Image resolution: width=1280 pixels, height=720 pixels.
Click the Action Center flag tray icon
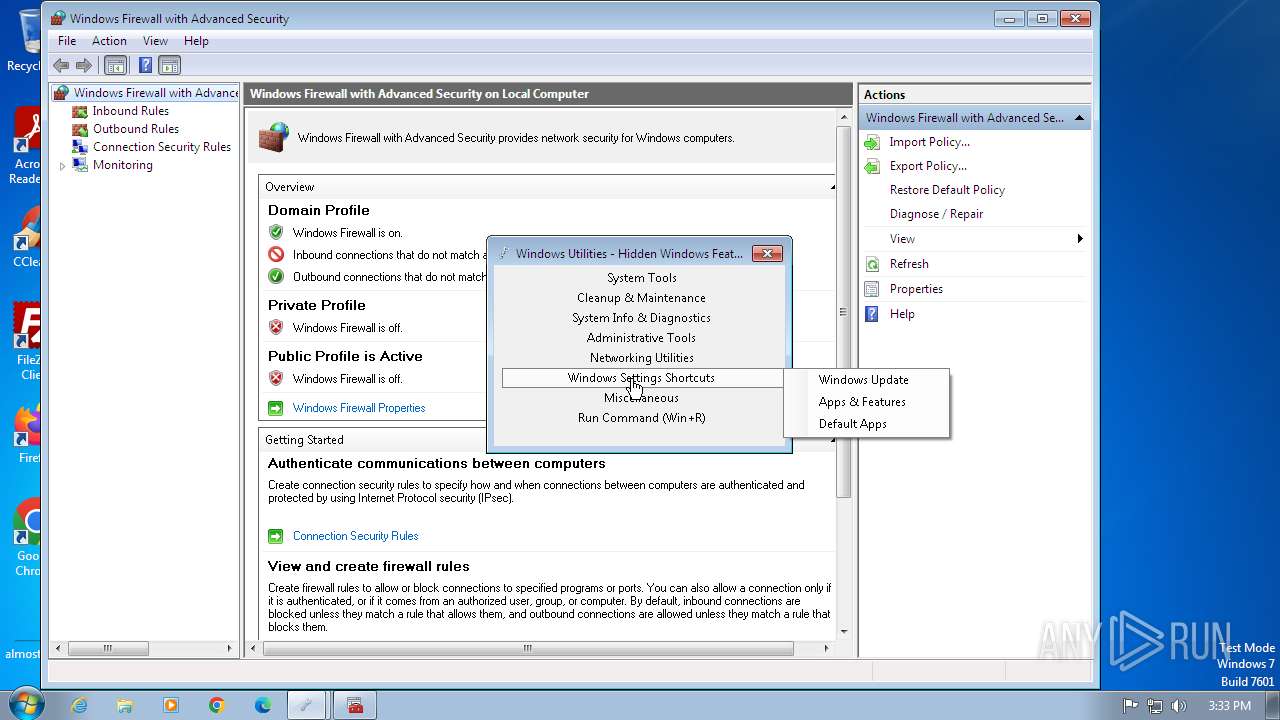[x=1131, y=706]
